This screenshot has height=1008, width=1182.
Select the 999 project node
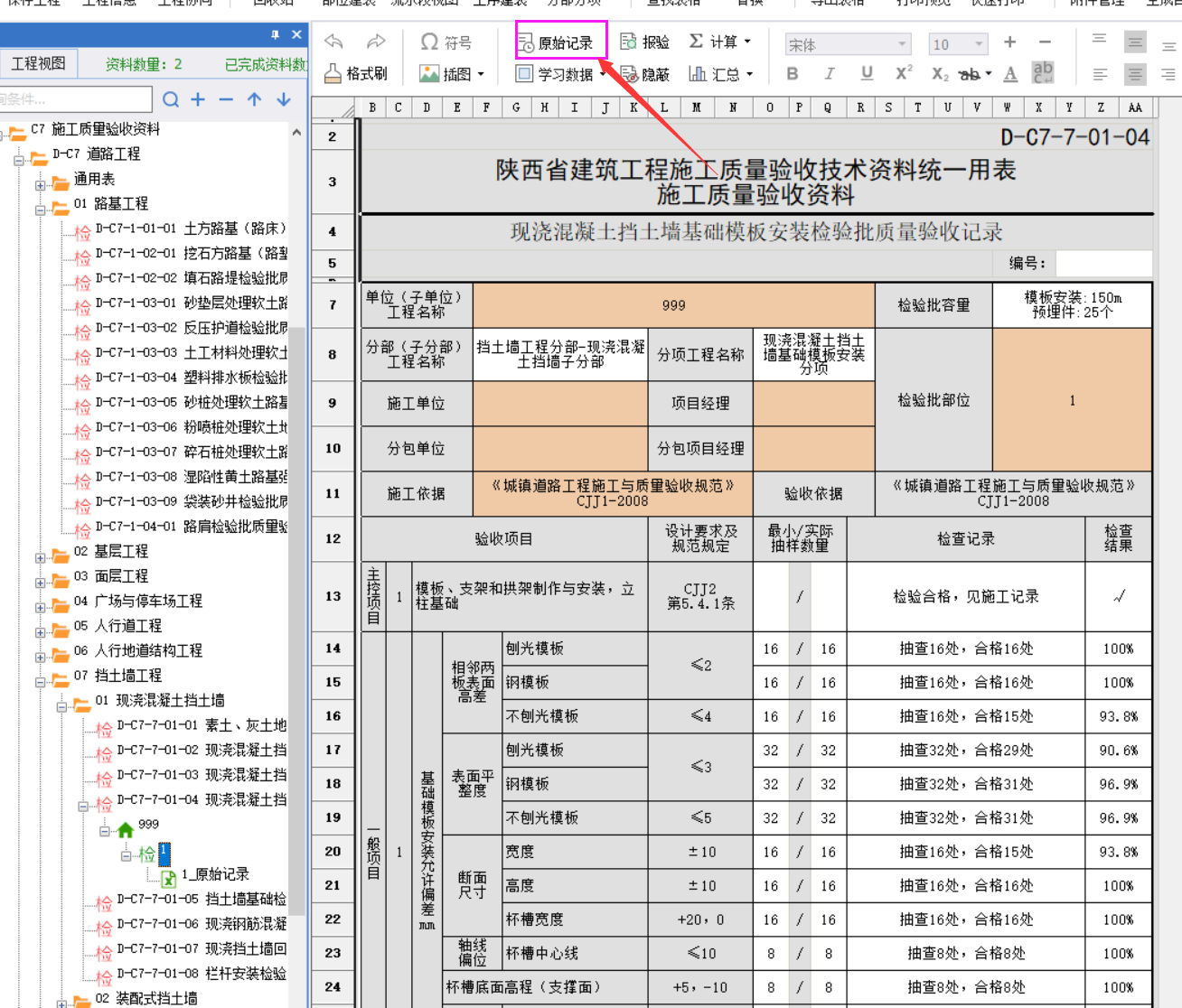[148, 825]
